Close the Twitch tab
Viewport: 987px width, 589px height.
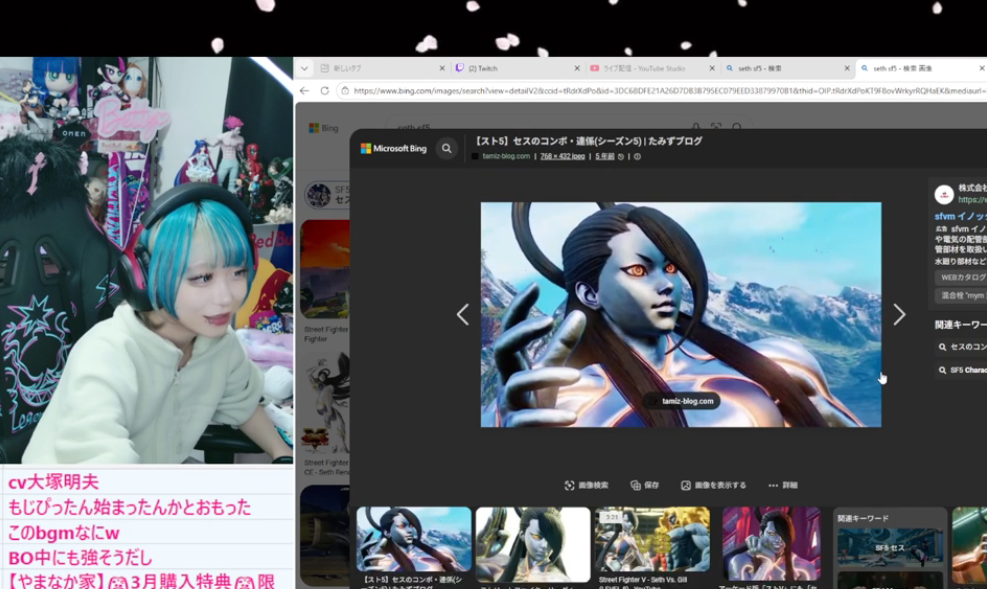577,68
